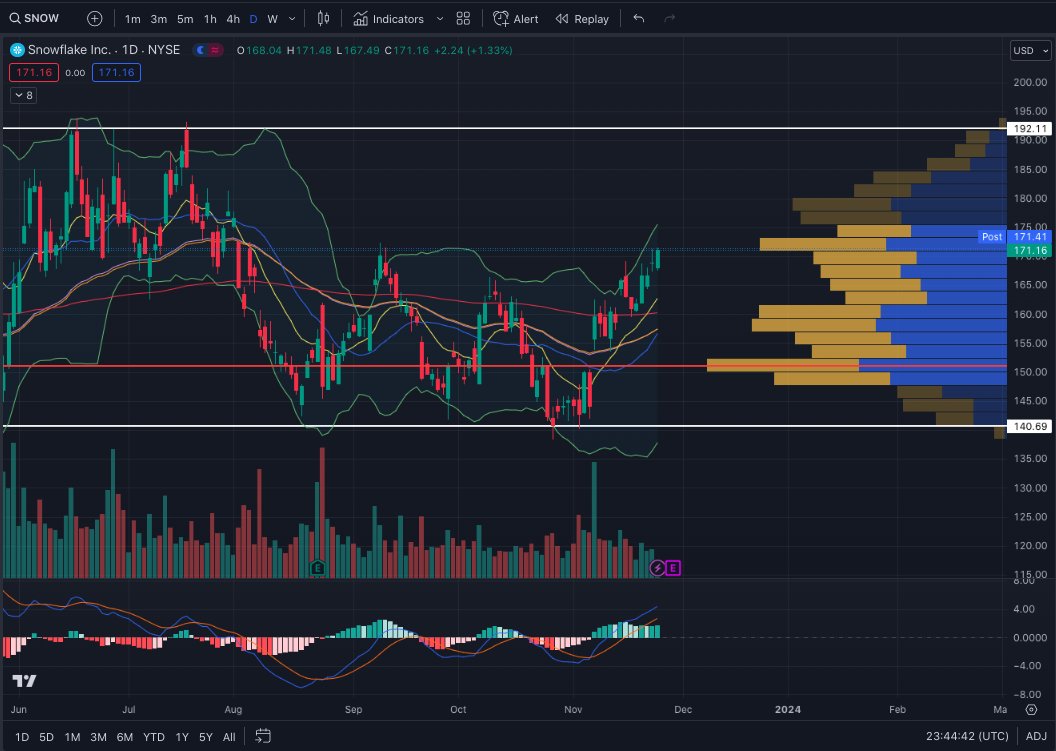Select the 4h timeframe
The width and height of the screenshot is (1056, 751).
click(x=233, y=19)
